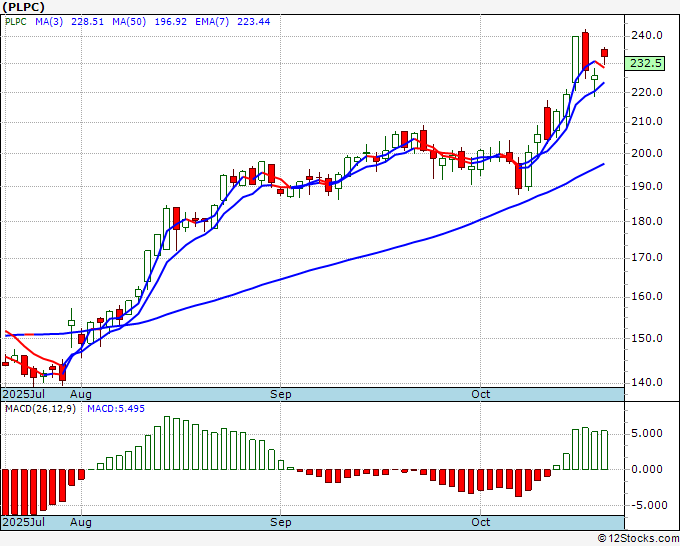Viewport: 680px width, 546px height.
Task: Click the MACD(26,12,9) indicator label
Action: (x=40, y=409)
